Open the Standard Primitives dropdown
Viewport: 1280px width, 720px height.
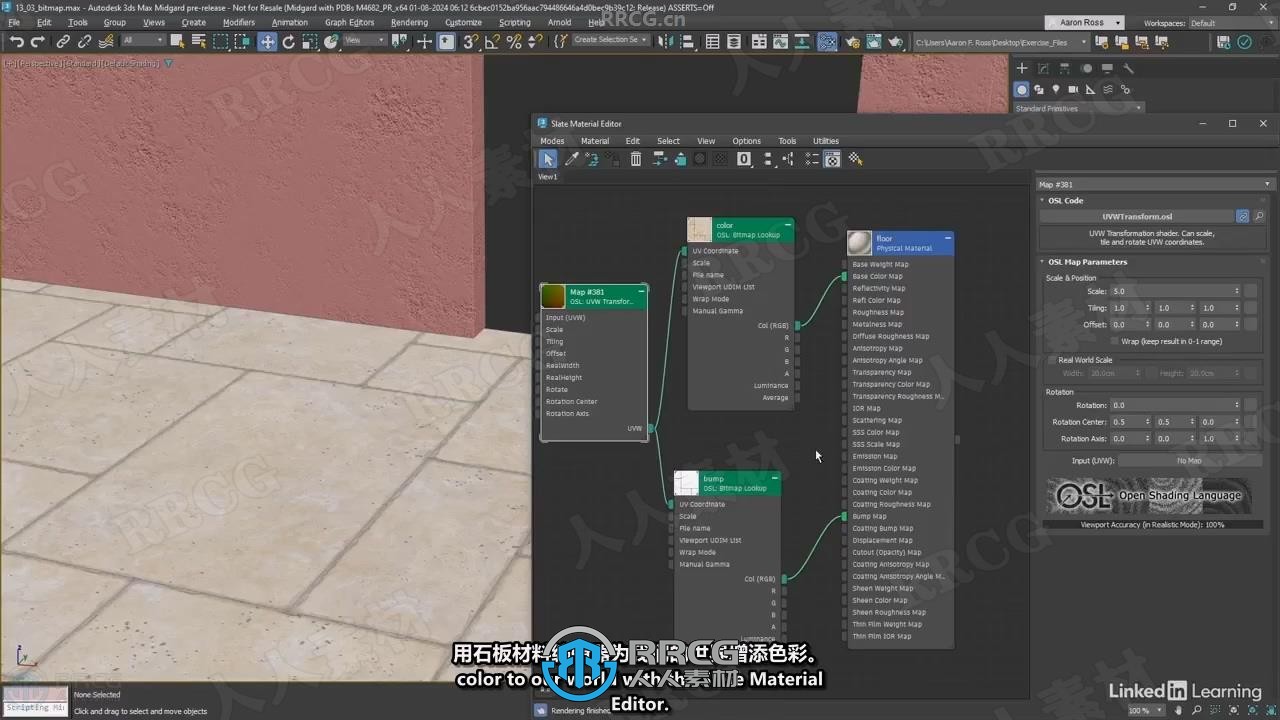point(1079,108)
